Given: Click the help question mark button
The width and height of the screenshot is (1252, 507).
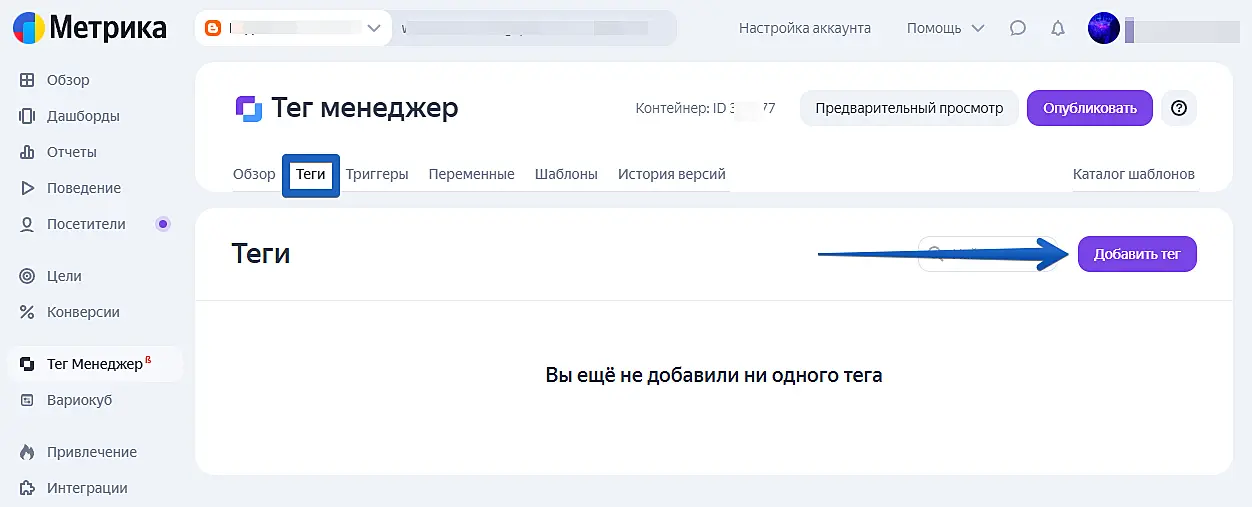Looking at the screenshot, I should click(x=1179, y=108).
